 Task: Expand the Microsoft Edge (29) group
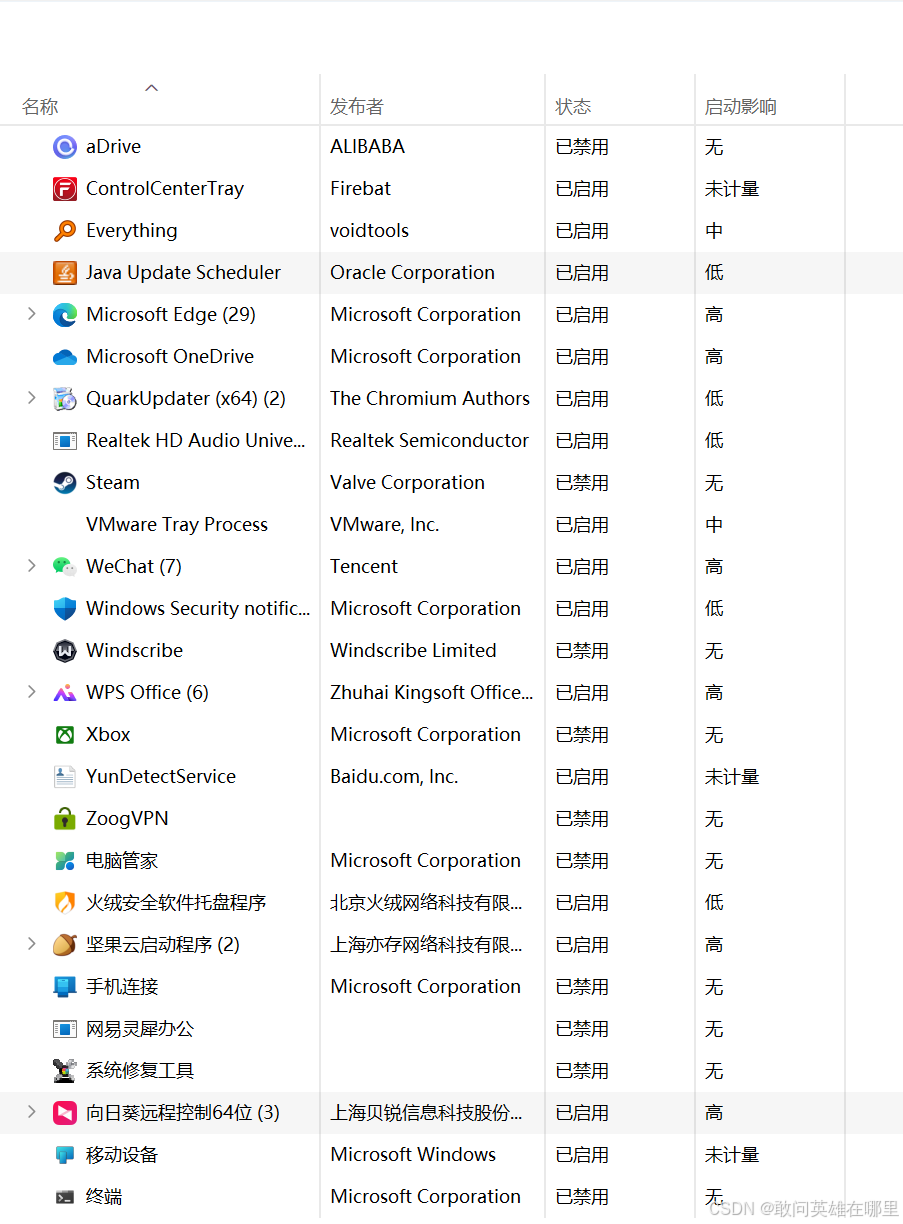point(31,314)
